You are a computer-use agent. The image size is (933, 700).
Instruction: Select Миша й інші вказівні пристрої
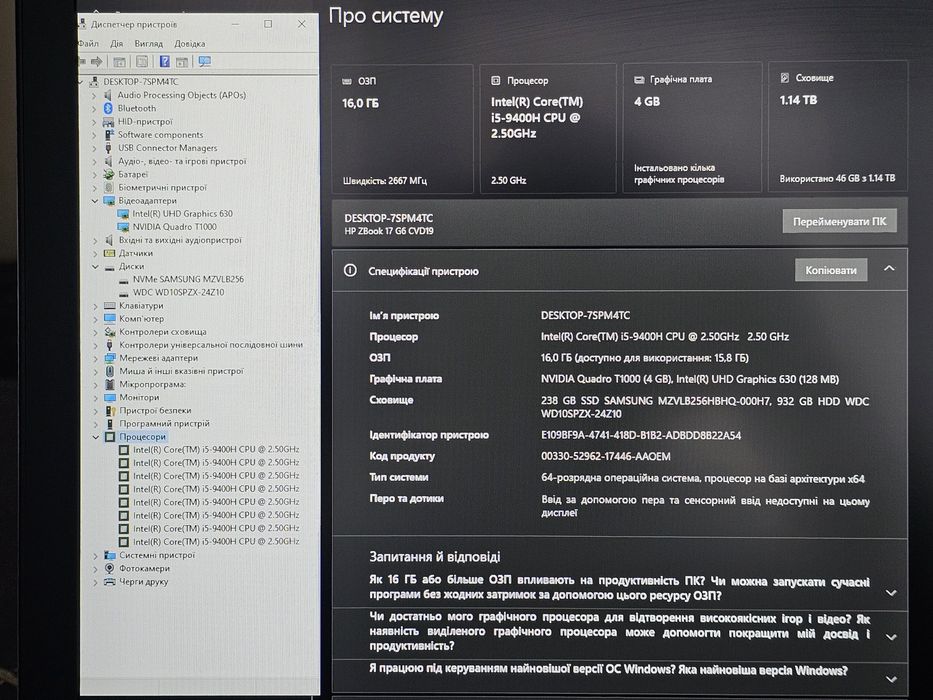pos(181,371)
